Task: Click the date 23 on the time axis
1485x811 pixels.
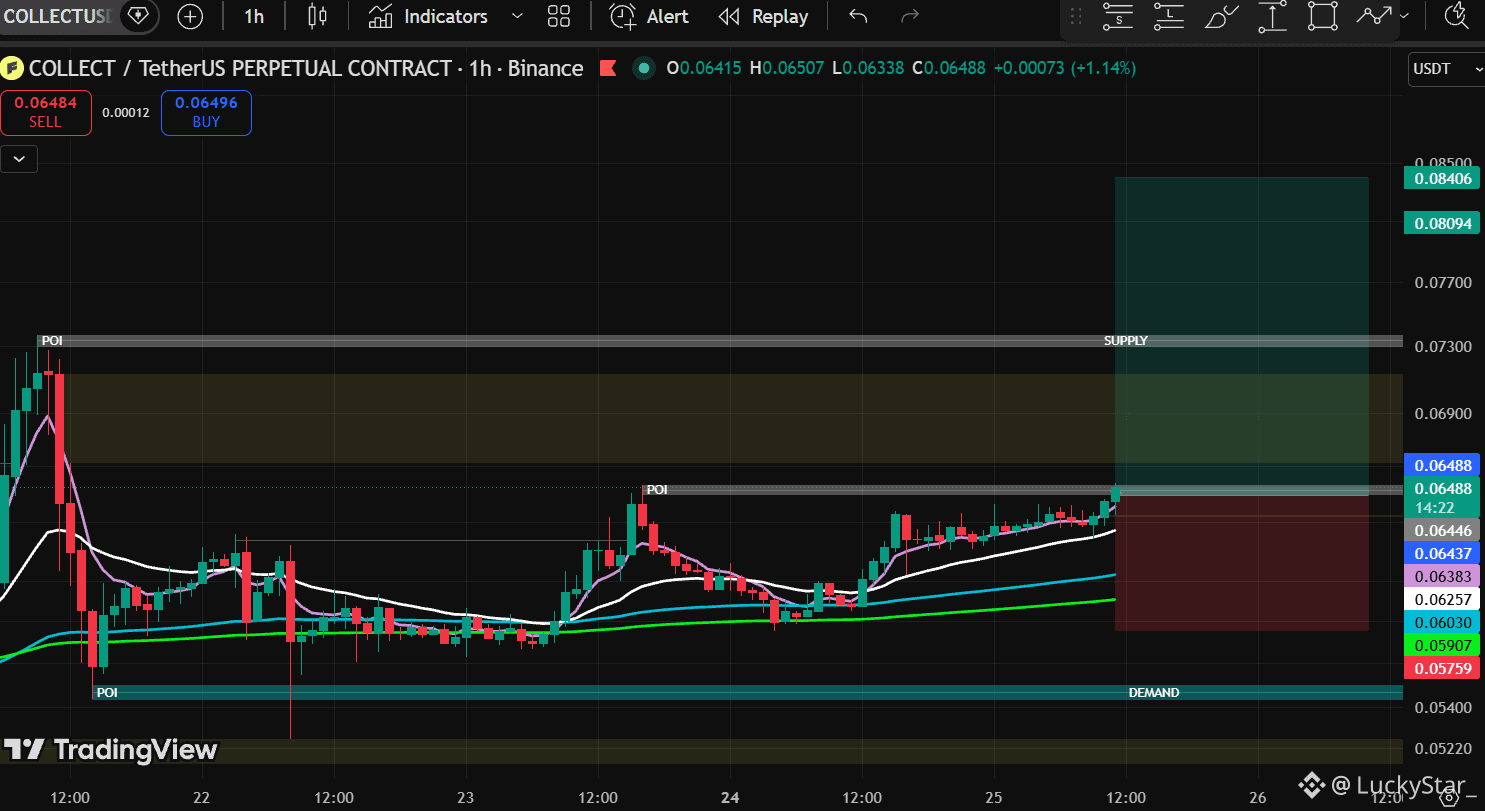Action: click(x=466, y=797)
